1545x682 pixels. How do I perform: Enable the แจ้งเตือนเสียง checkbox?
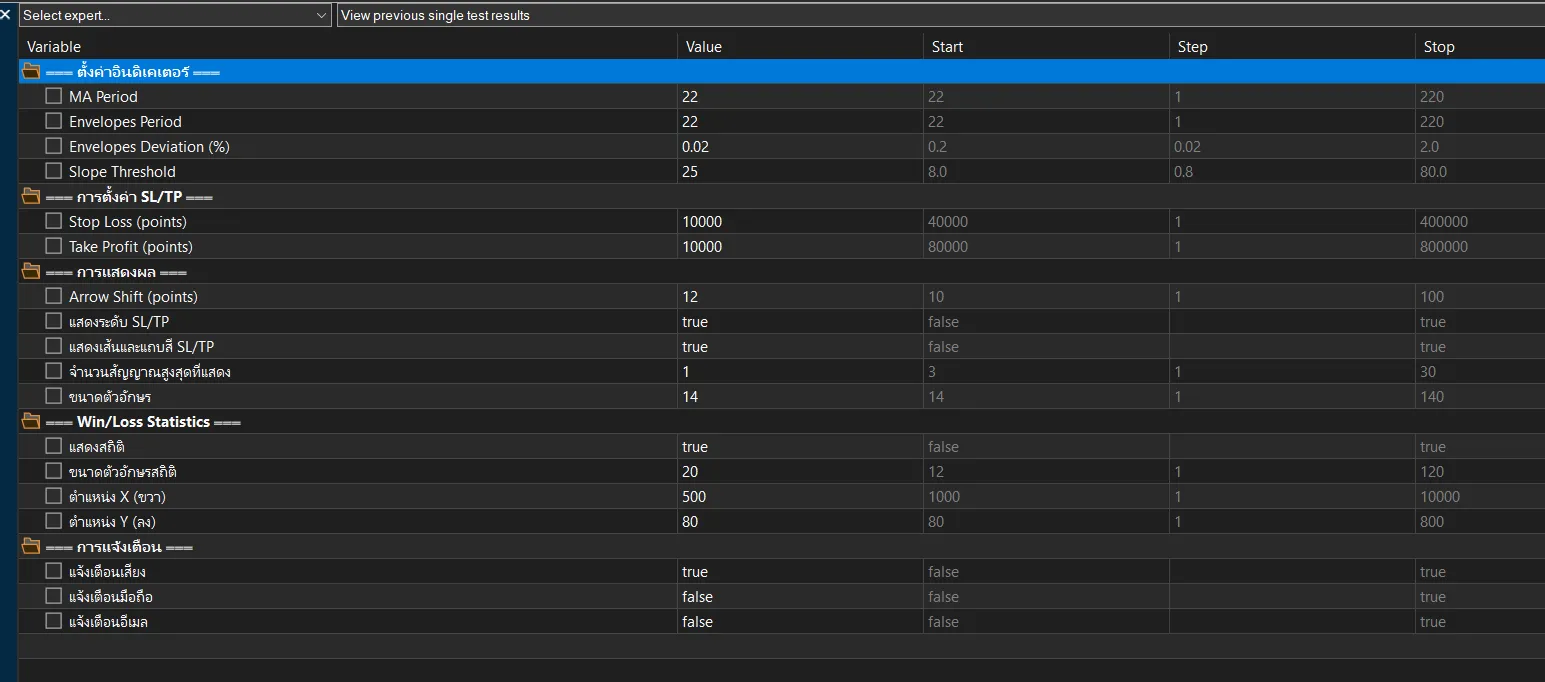coord(54,571)
